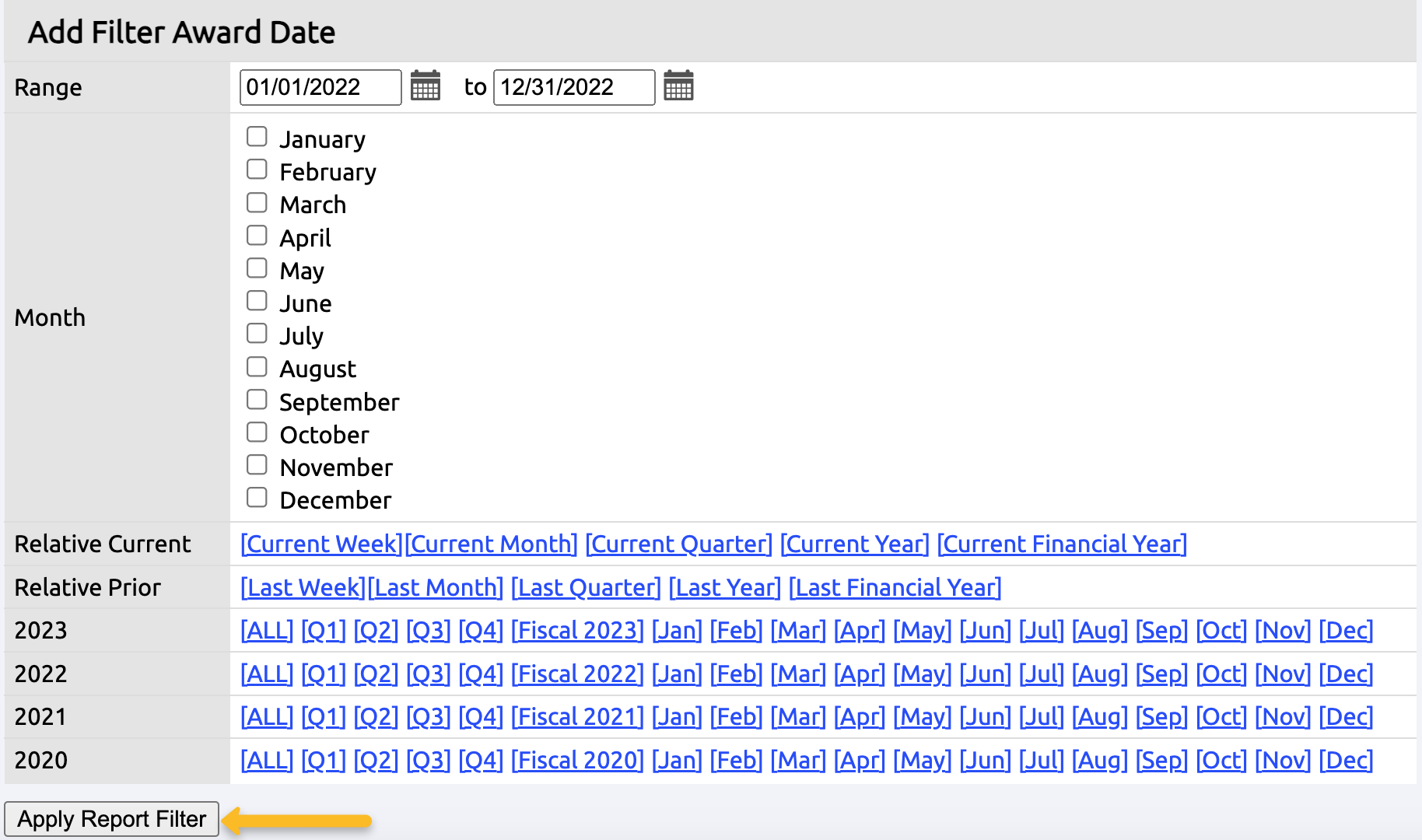
Task: Pick the Last Year link
Action: point(724,587)
